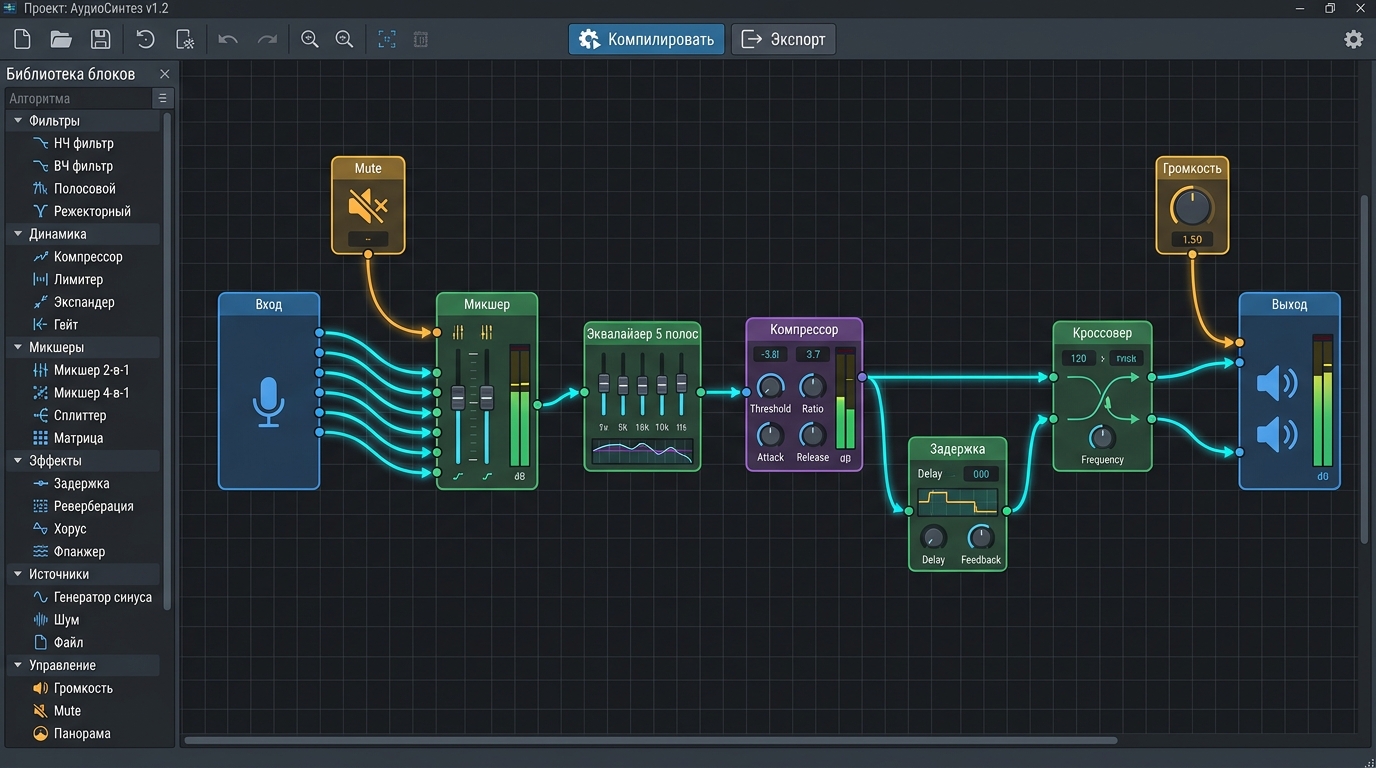Toggle the lower speaker in Выход block

(x=1277, y=435)
